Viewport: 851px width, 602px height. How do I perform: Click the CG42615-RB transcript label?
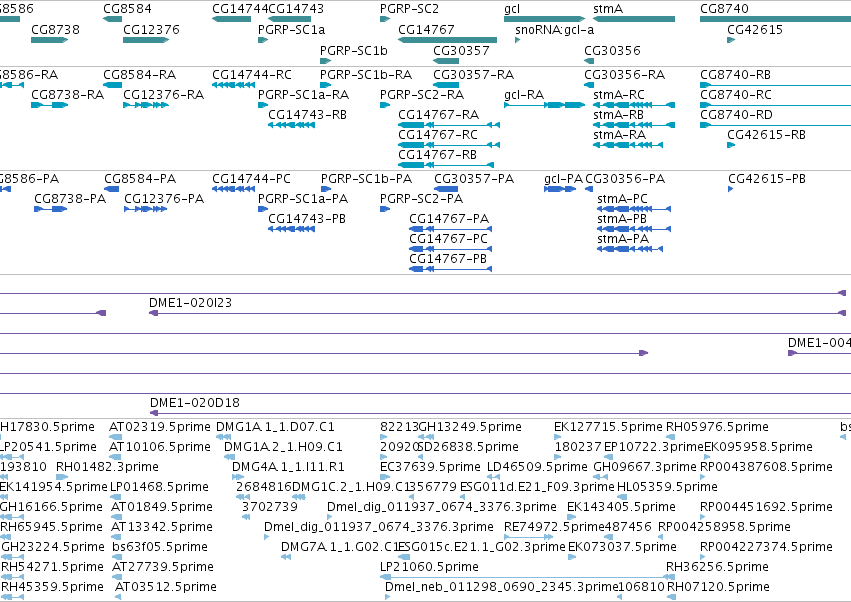(766, 135)
